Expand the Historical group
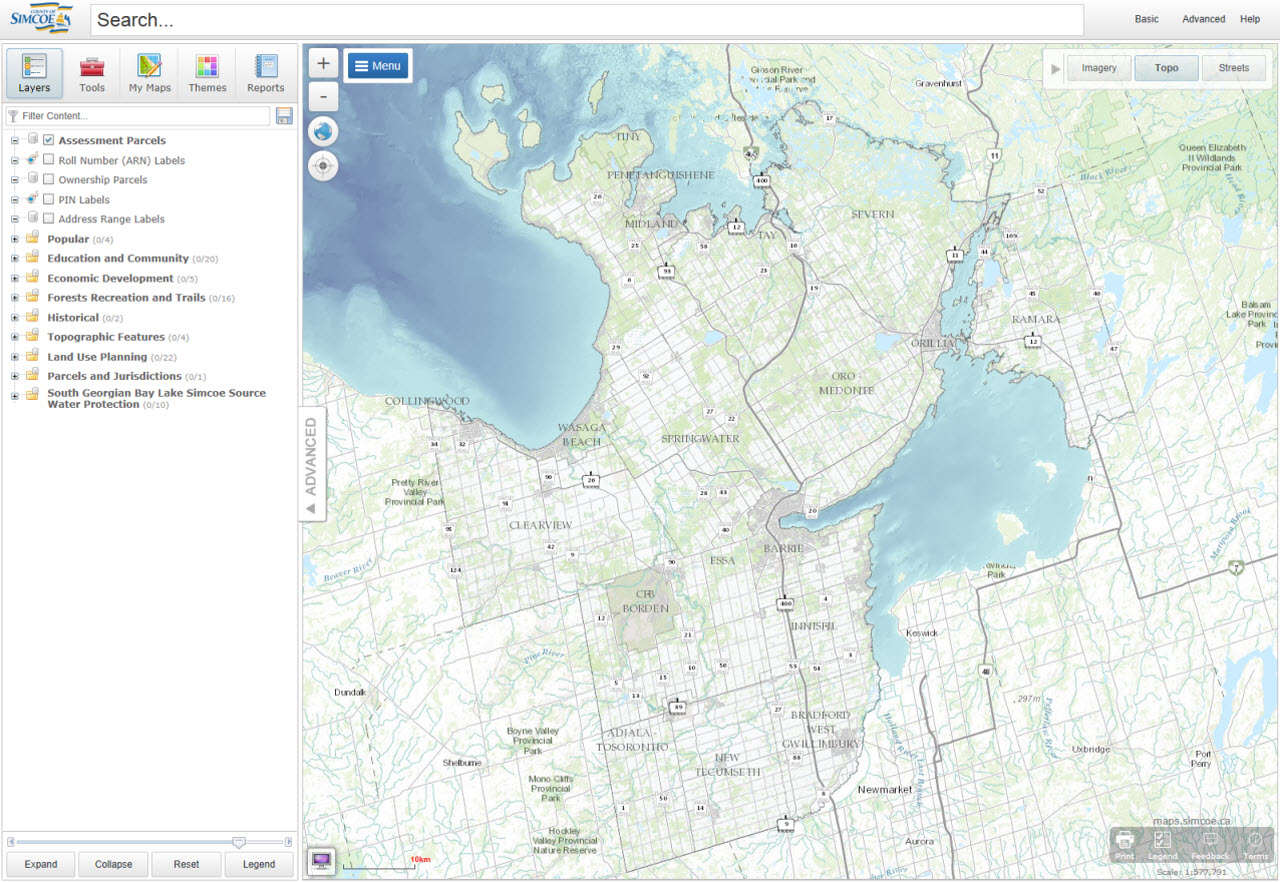Screen dimensions: 1280x882 15,317
